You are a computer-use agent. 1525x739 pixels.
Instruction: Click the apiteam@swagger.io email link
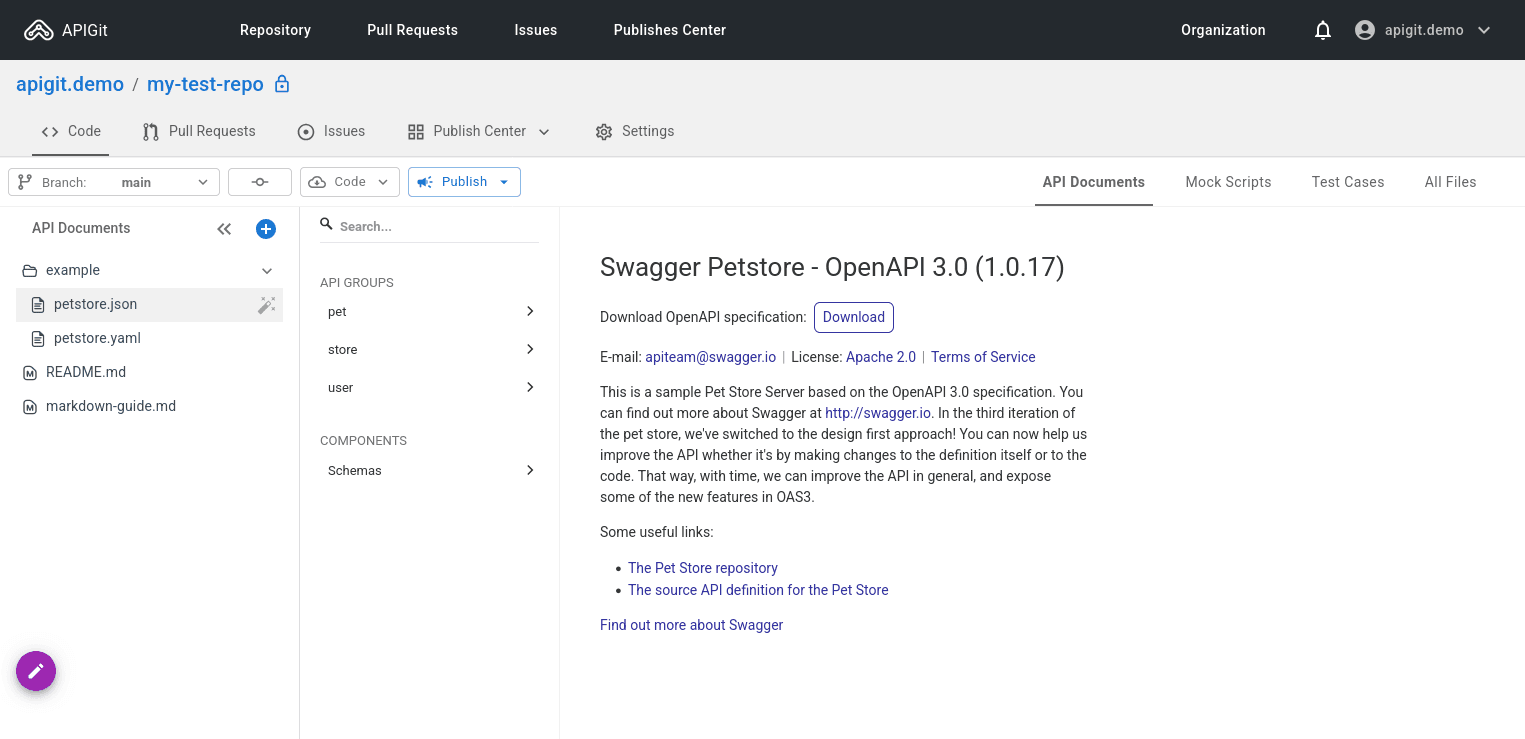(711, 357)
